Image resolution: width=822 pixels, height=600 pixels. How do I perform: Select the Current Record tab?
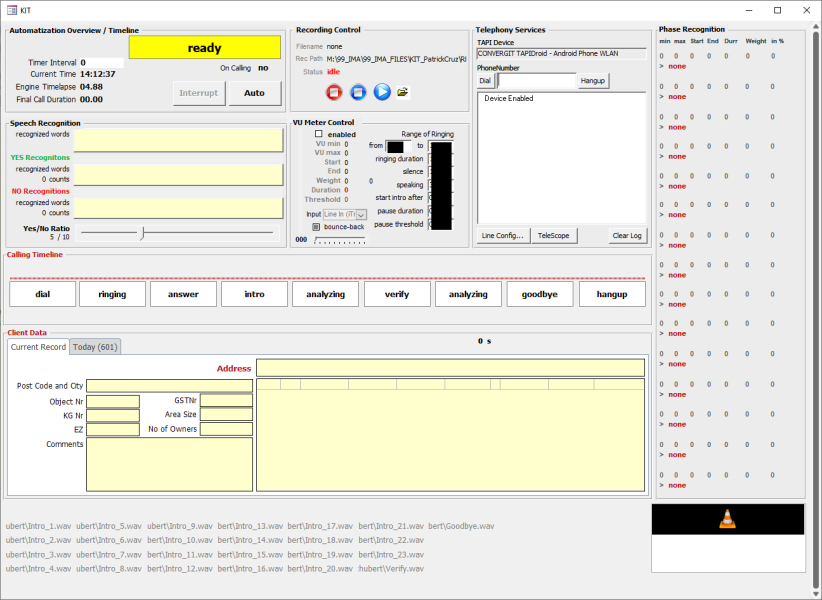[38, 347]
